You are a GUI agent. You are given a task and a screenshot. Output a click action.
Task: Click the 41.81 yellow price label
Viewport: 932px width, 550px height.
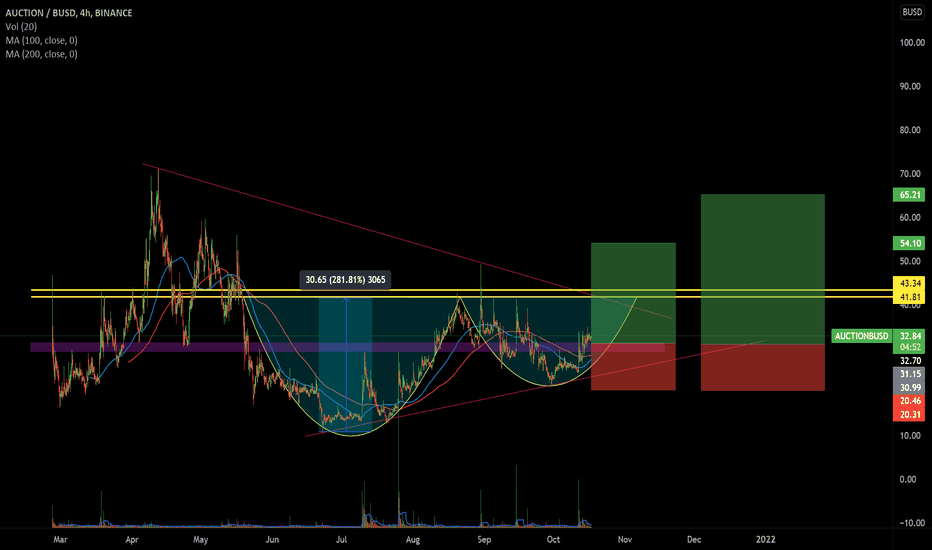909,297
